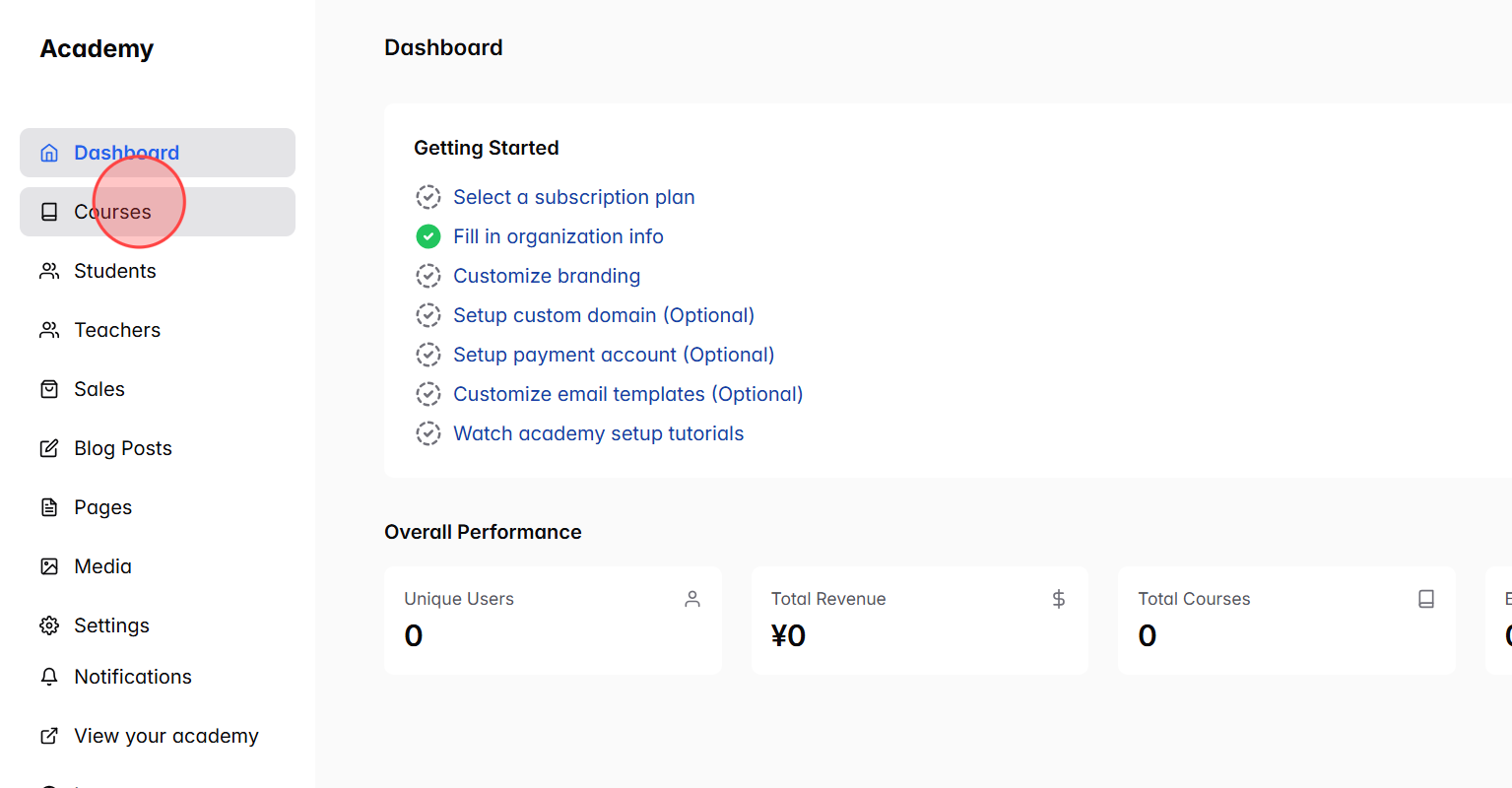The height and width of the screenshot is (788, 1512).
Task: Click the Academy title in sidebar
Action: [97, 48]
